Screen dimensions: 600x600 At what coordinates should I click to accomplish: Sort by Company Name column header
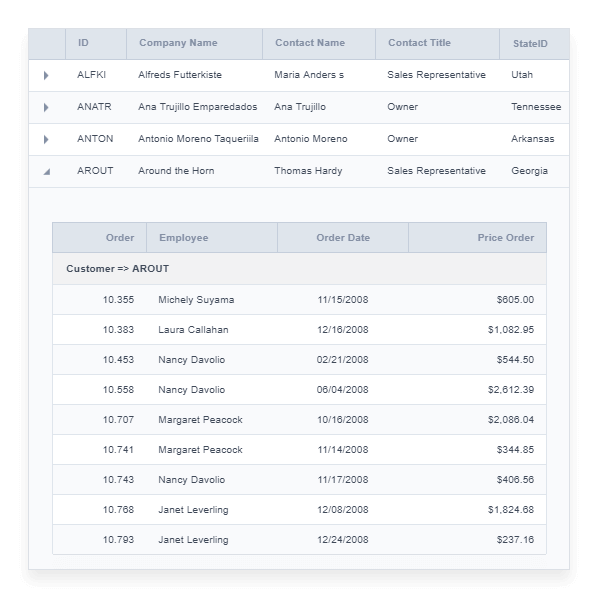195,43
